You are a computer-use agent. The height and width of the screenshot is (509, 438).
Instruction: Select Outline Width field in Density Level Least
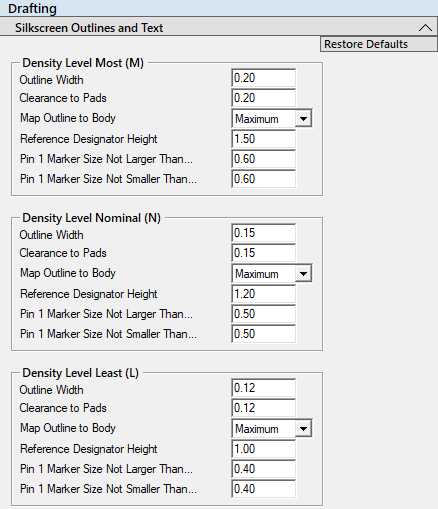coord(263,388)
